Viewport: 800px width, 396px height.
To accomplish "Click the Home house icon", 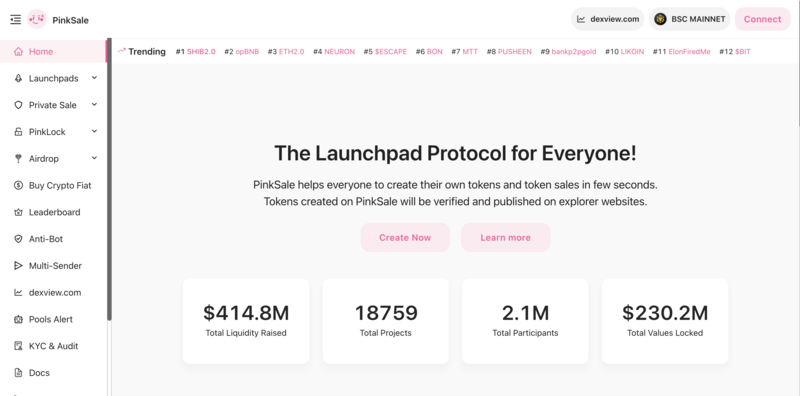I will (x=18, y=52).
